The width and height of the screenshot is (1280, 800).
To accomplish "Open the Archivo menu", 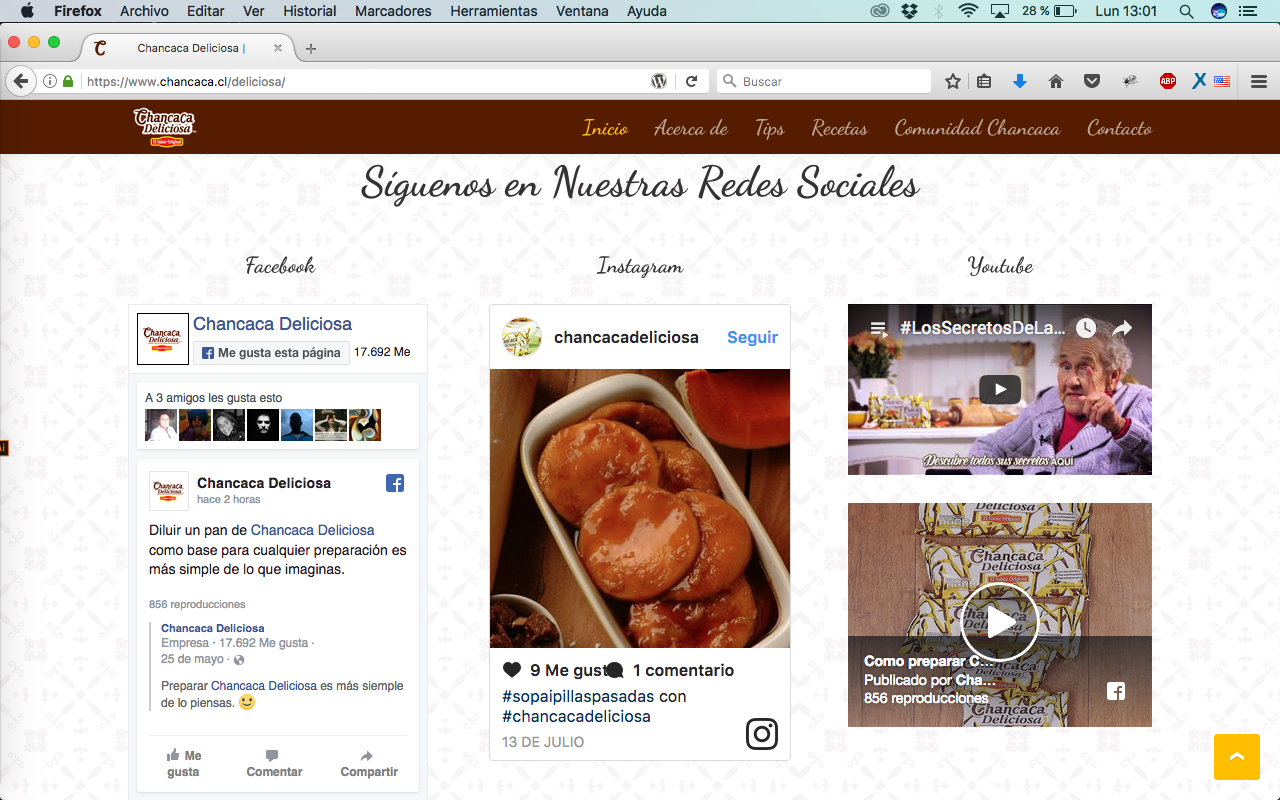I will [144, 11].
